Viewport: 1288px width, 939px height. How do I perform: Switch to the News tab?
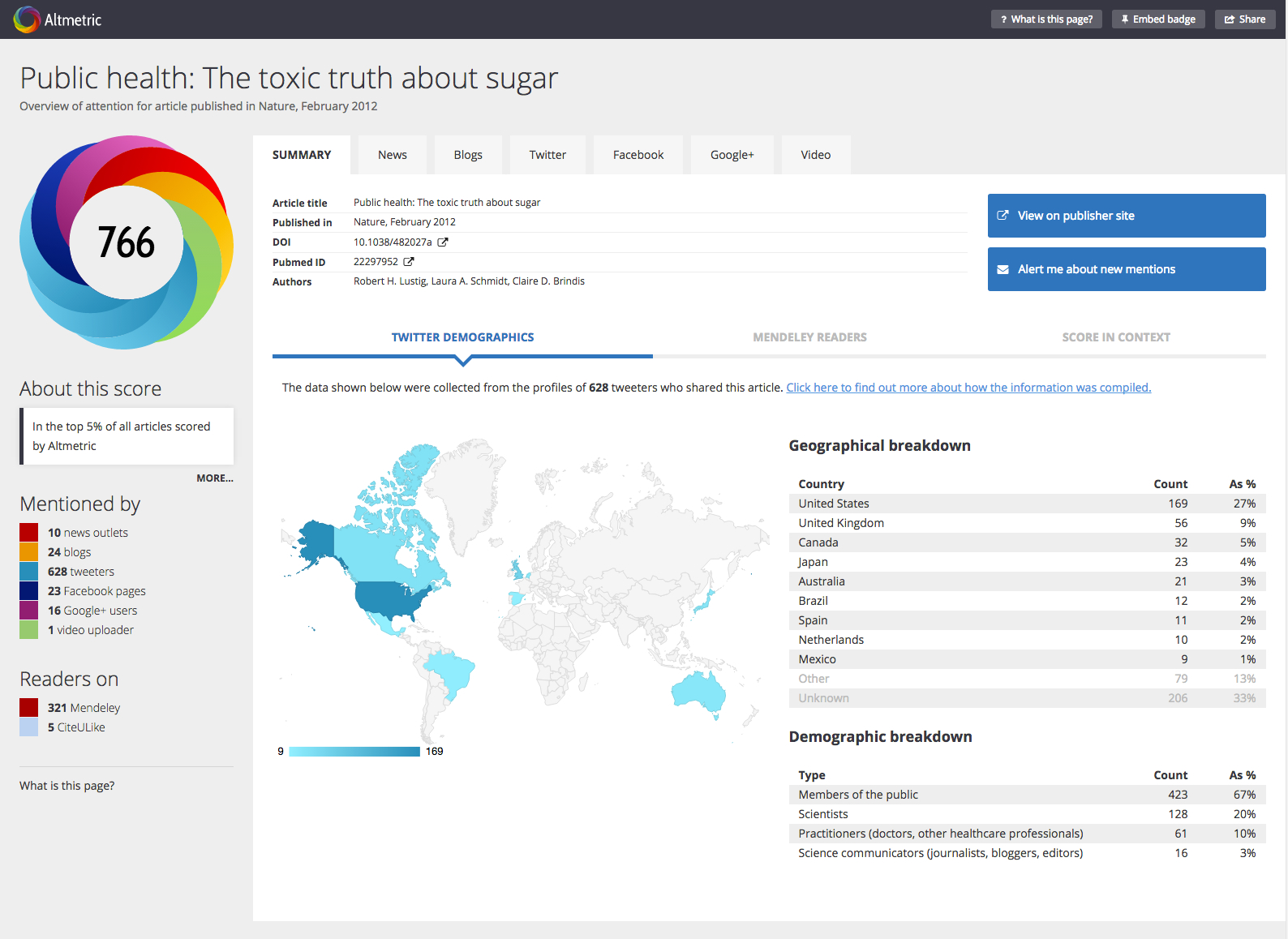393,155
